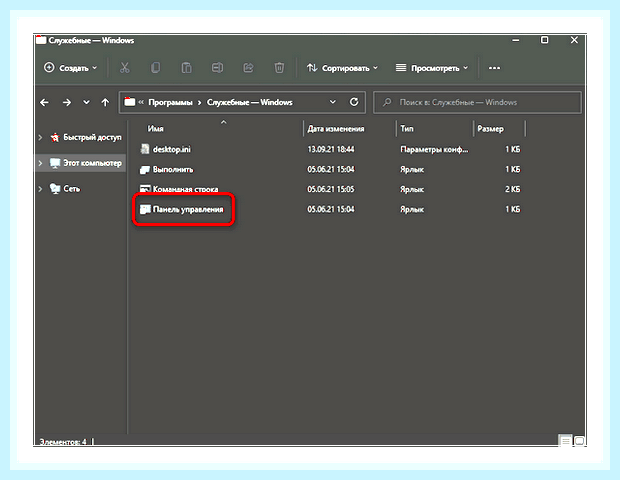Go up one folder level arrow

(105, 102)
